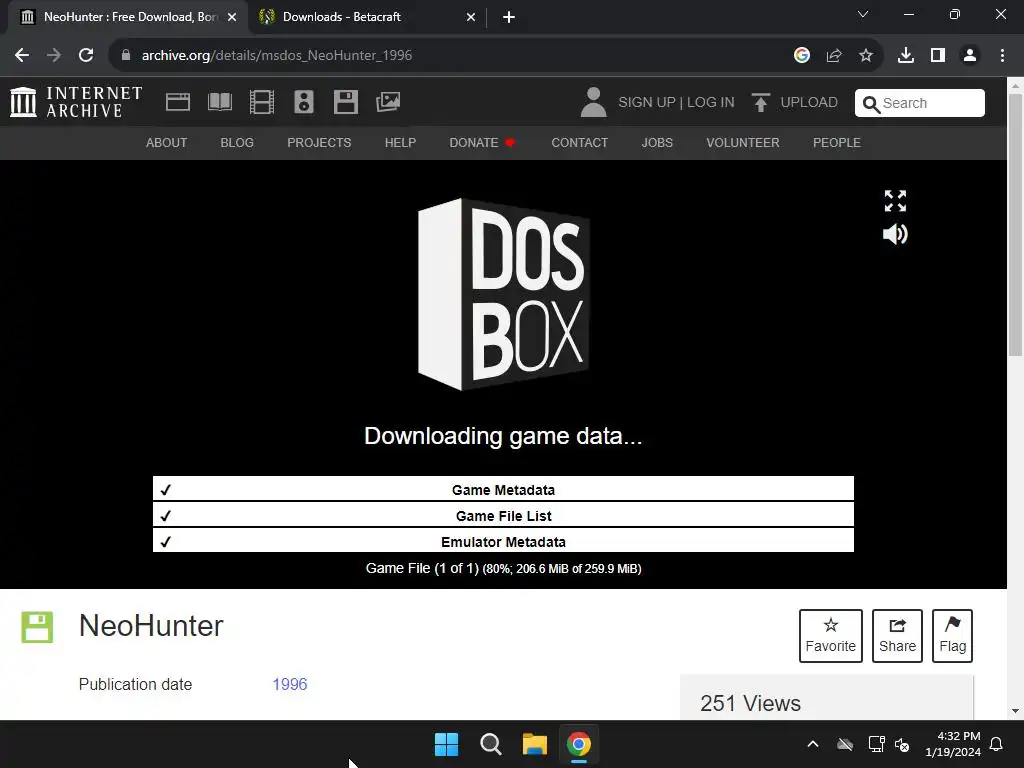Screen dimensions: 1024x768
Task: Open the Web archive icon in header
Action: tap(178, 102)
